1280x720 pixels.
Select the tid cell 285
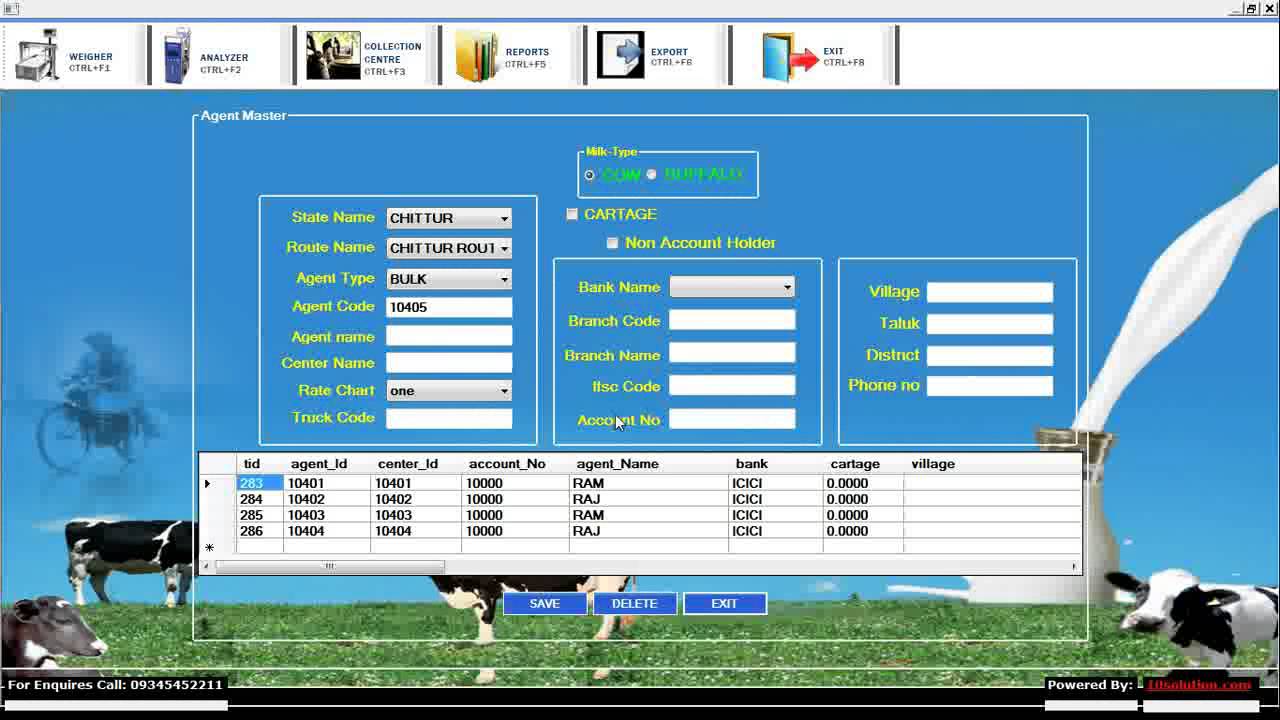260,515
